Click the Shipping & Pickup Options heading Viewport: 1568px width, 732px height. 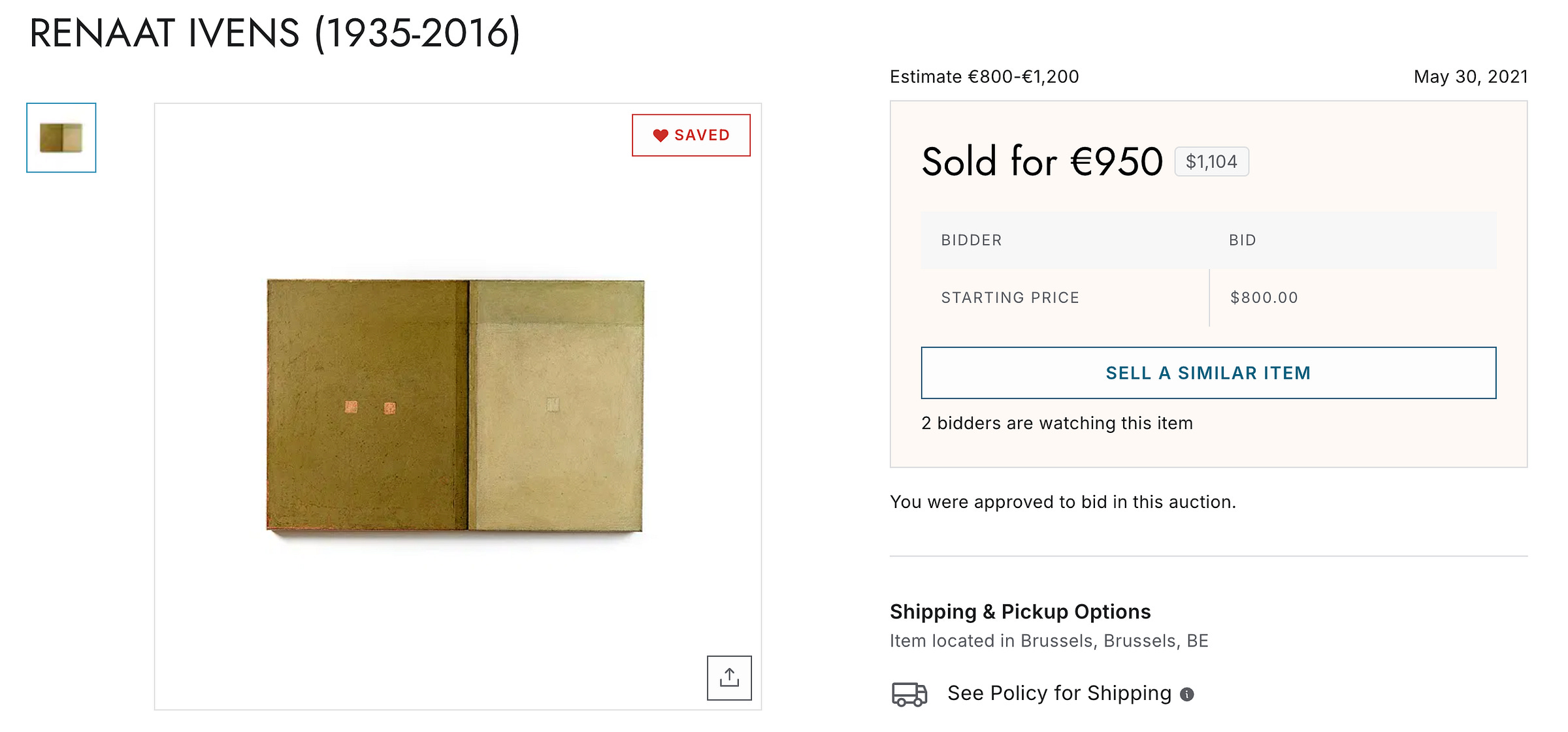click(x=1020, y=612)
